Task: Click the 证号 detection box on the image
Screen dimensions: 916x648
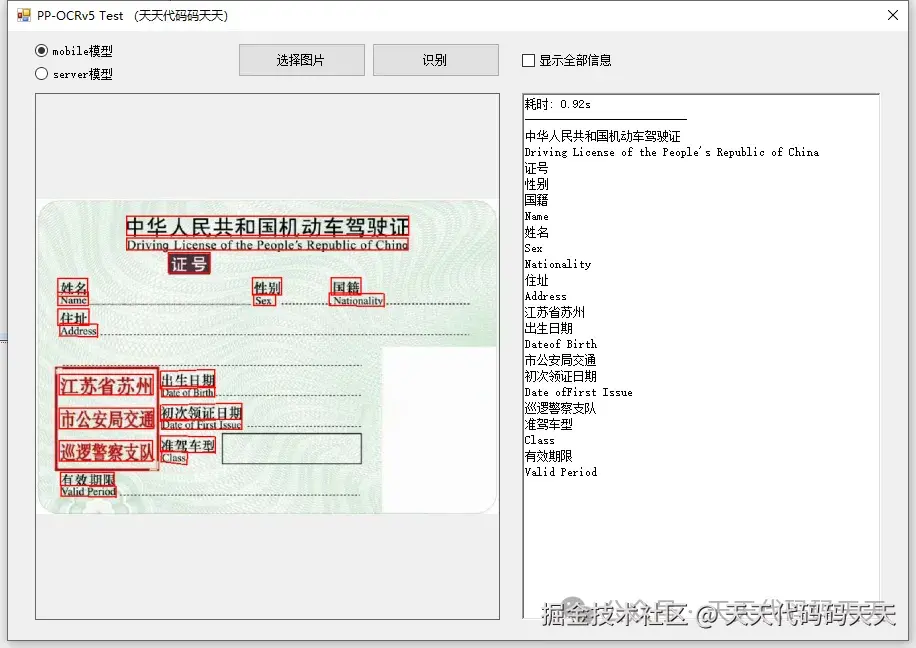Action: pos(188,264)
